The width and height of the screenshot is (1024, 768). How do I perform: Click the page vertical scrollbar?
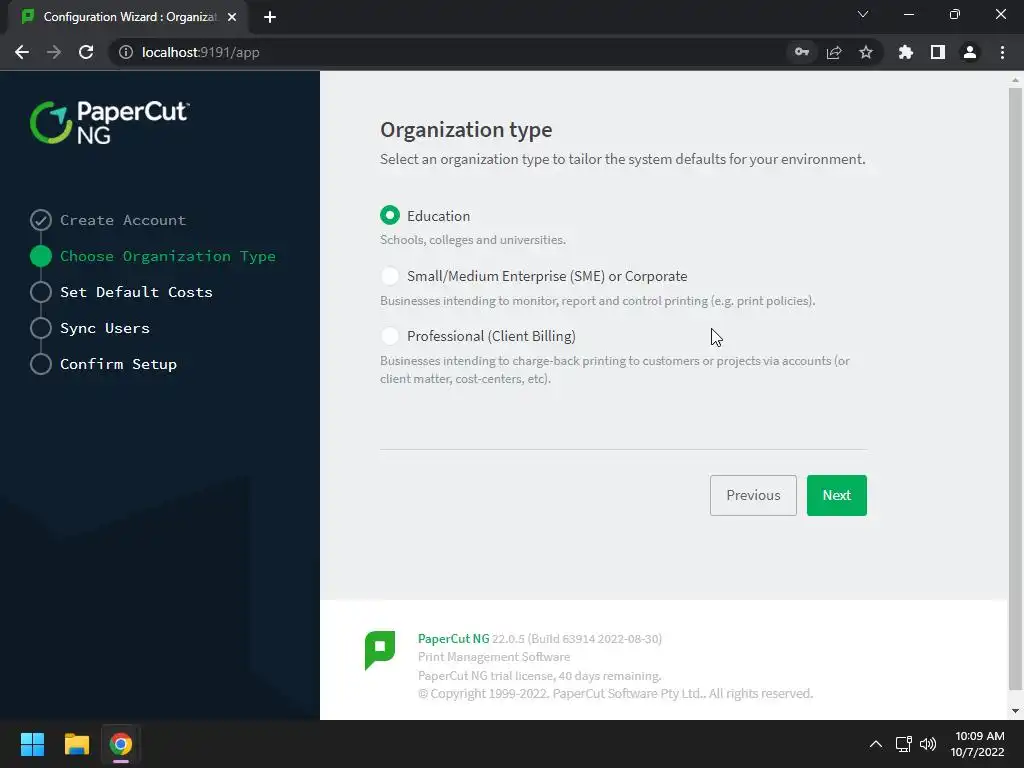[x=1015, y=388]
